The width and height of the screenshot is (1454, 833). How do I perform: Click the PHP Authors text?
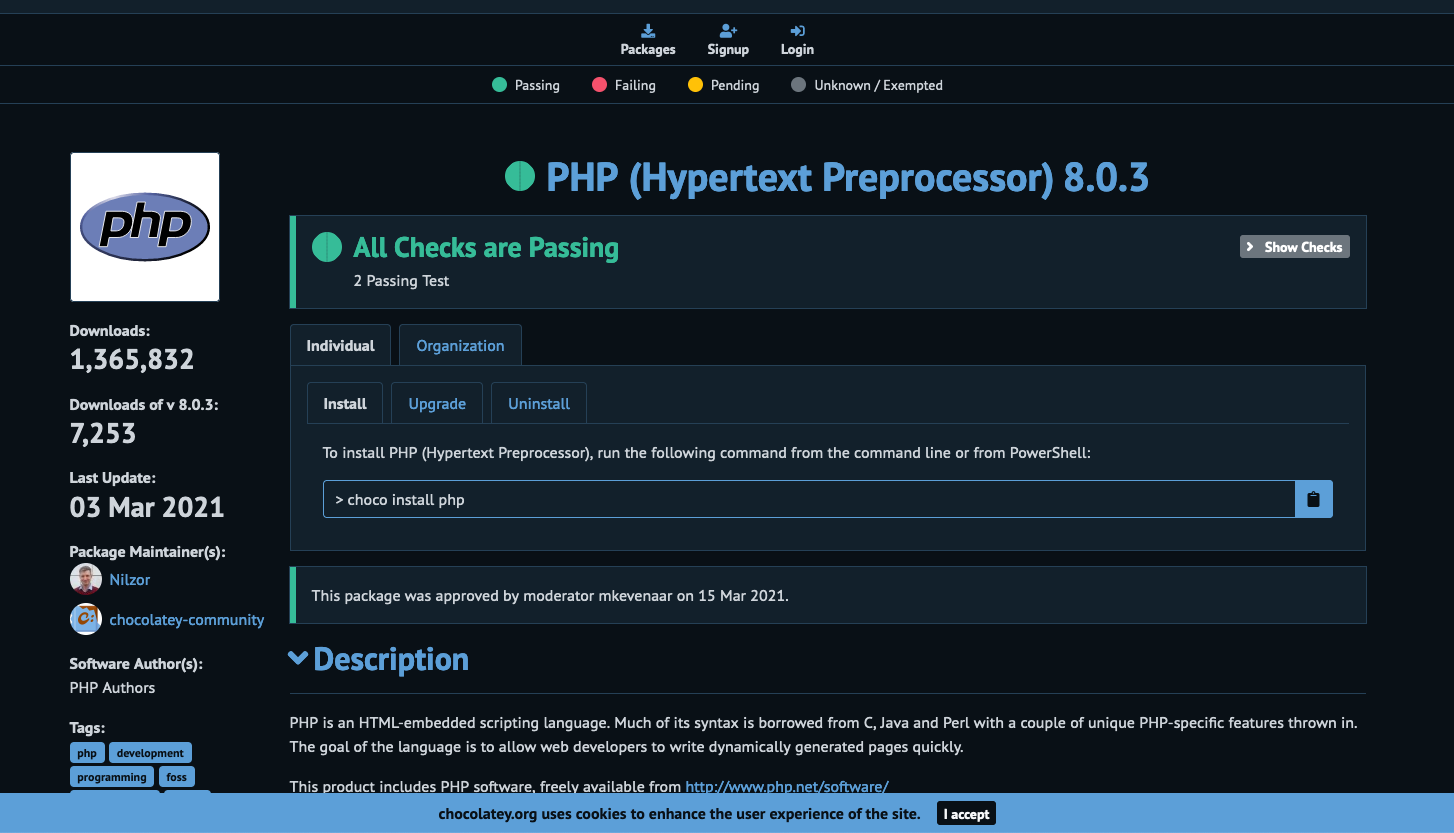pos(112,688)
